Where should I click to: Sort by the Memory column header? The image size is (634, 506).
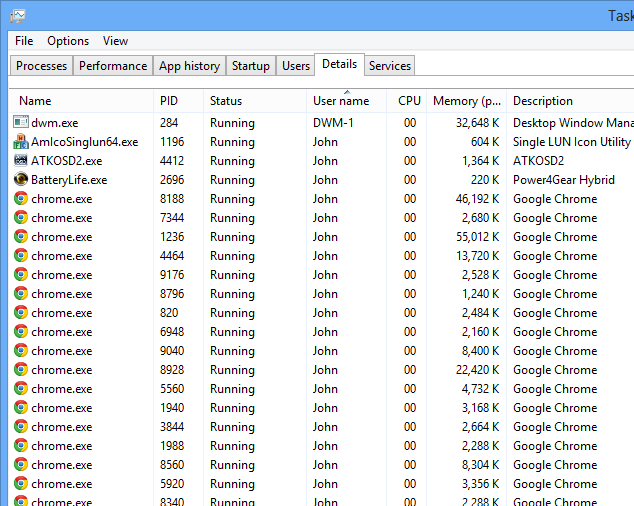pos(467,101)
